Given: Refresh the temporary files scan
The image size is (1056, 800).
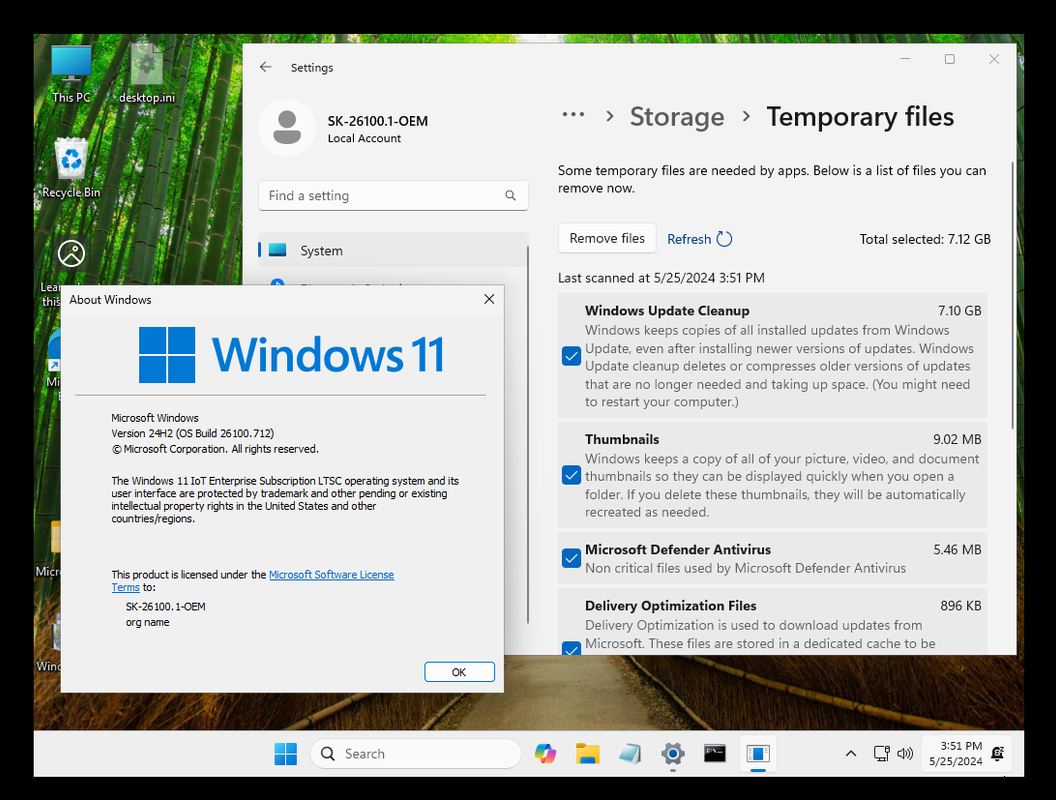Looking at the screenshot, I should pos(699,239).
